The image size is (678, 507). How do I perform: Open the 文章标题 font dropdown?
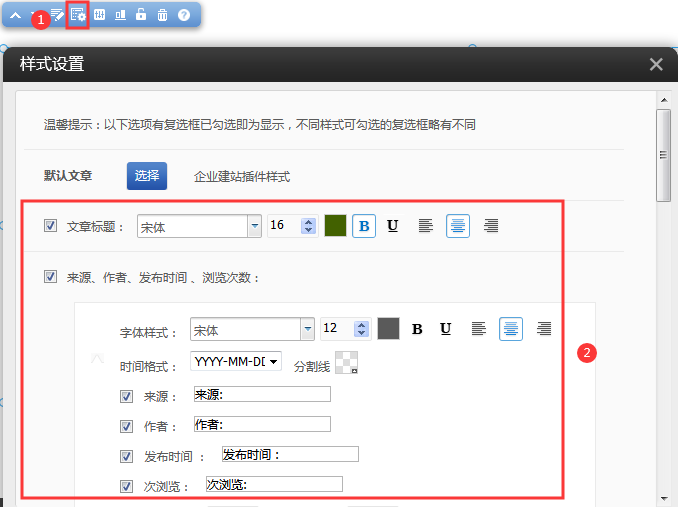pyautogui.click(x=254, y=227)
